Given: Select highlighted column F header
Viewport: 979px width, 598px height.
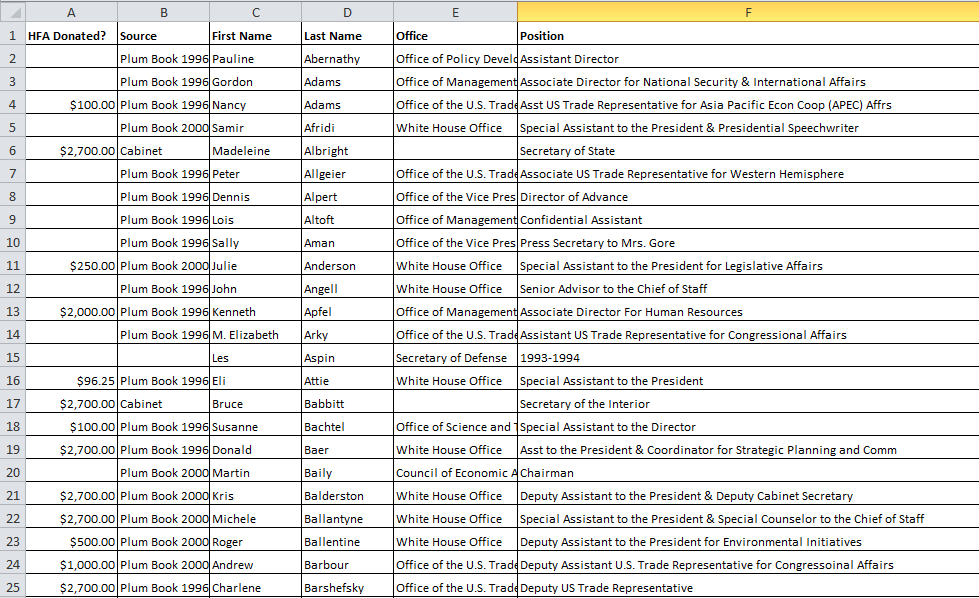Looking at the screenshot, I should [x=748, y=12].
